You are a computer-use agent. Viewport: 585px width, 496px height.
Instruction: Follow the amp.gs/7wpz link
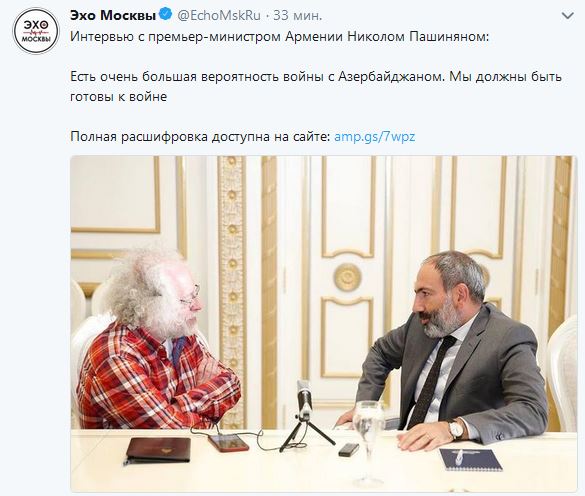[375, 137]
